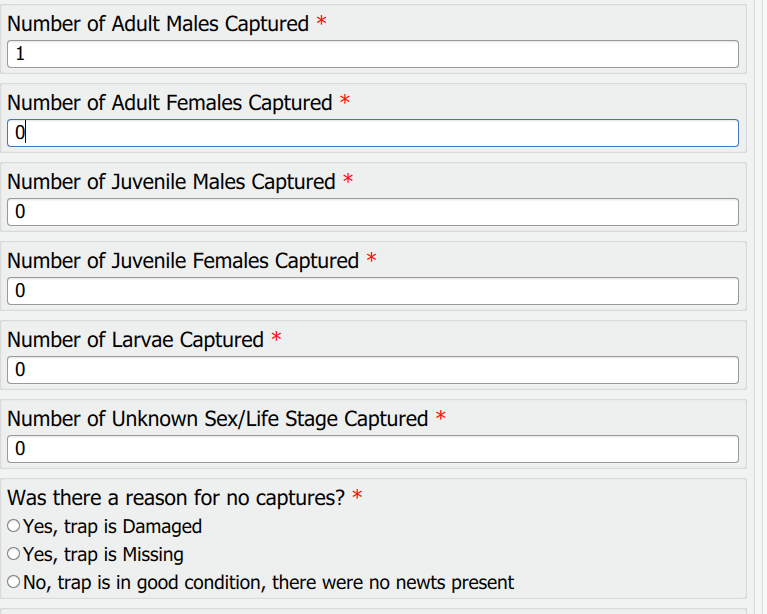Viewport: 767px width, 614px height.
Task: Choose the "Yes, trap is Missing" option
Action: (13, 554)
